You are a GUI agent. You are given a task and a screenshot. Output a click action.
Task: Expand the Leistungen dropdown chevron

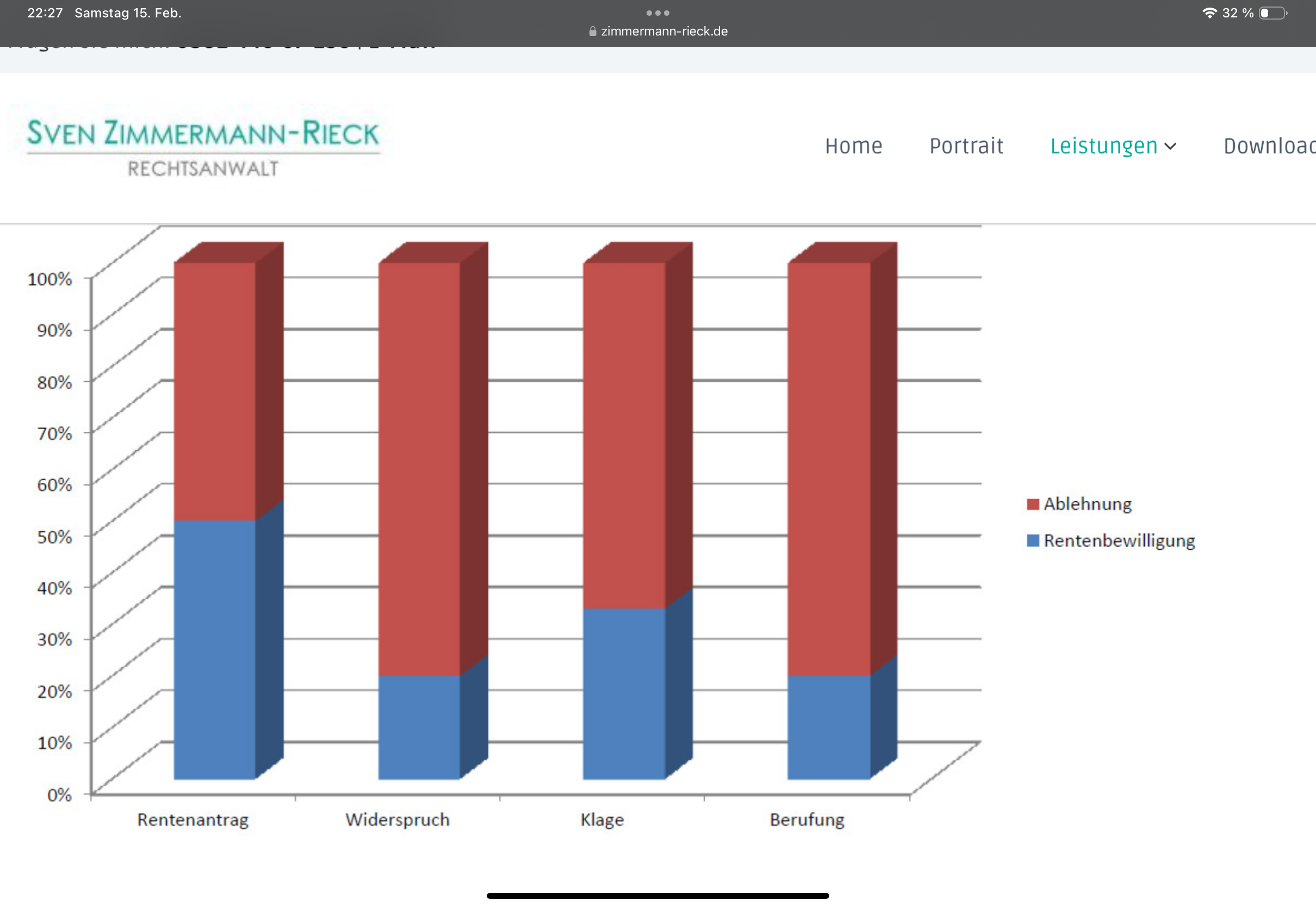[x=1170, y=147]
